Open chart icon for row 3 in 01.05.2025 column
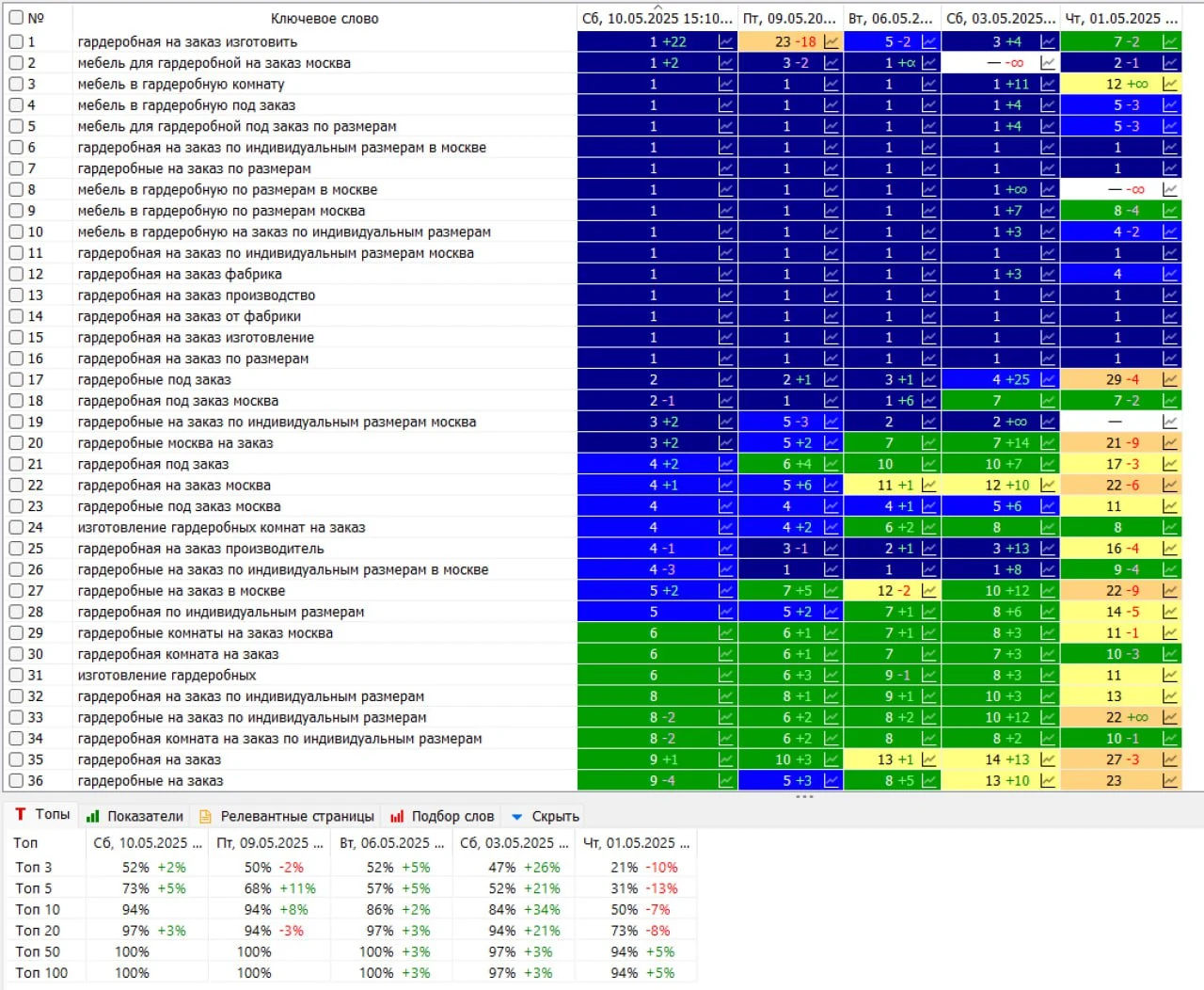Screen dimensions: 1204x990 point(1170,84)
